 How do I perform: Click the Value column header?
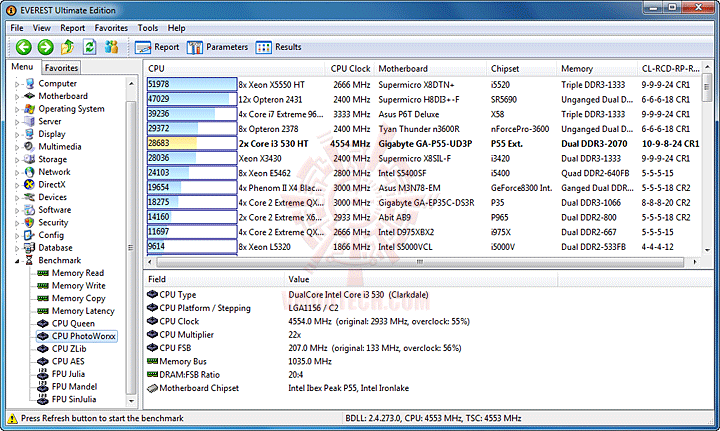pyautogui.click(x=421, y=279)
